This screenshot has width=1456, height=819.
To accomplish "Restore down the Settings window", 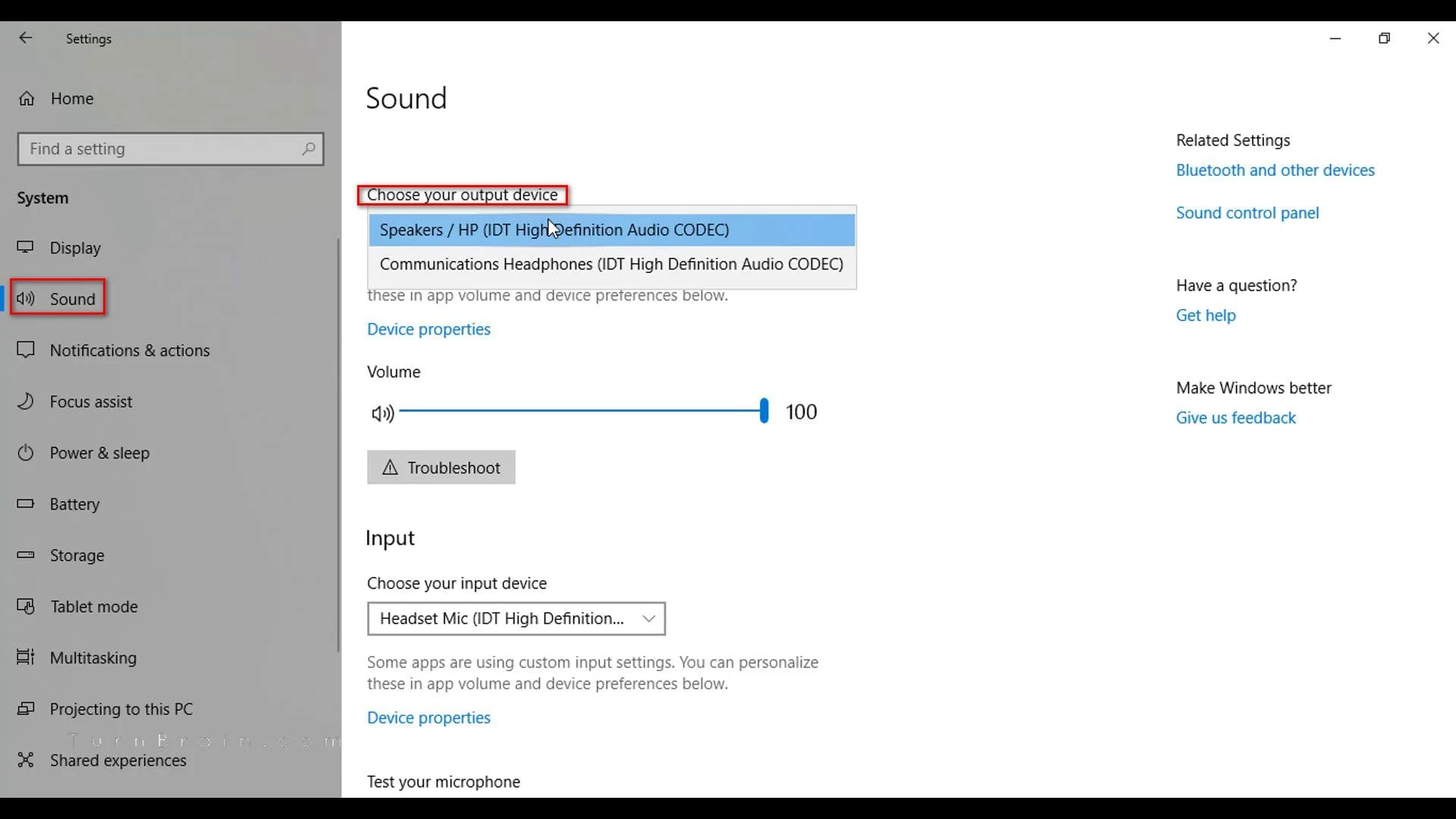I will [x=1384, y=38].
